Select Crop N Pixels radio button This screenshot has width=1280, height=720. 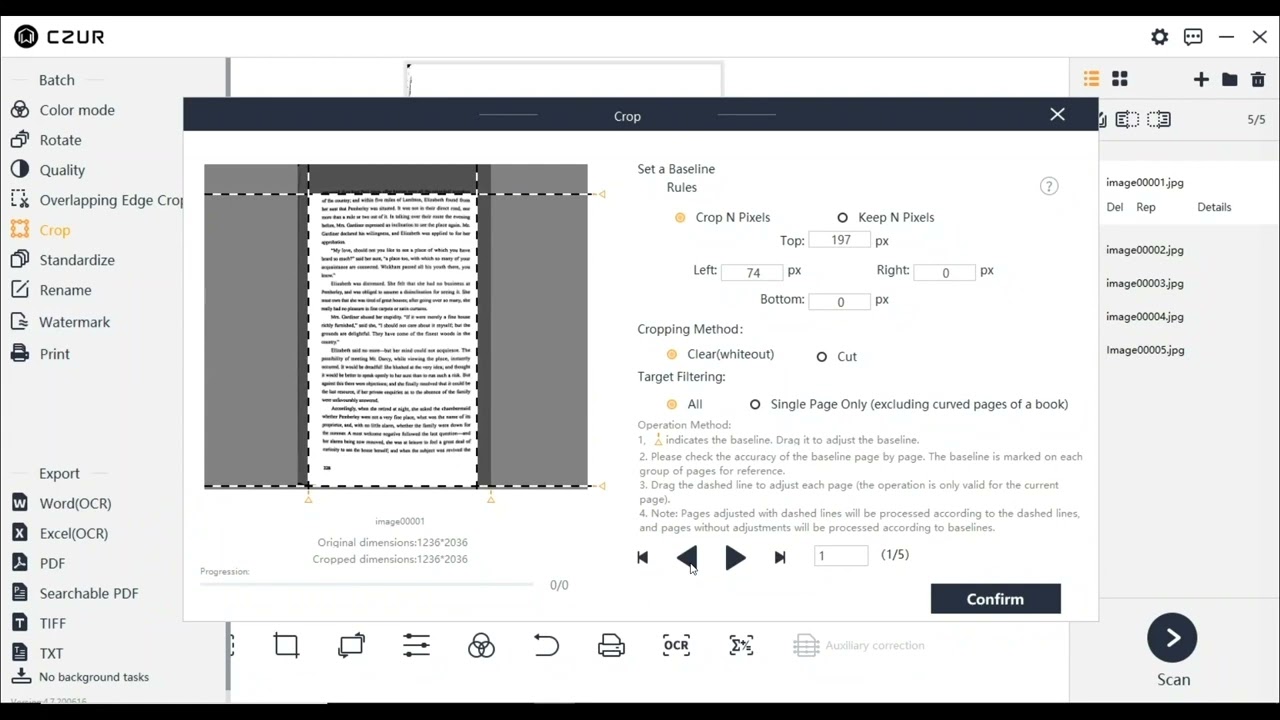[x=680, y=217]
